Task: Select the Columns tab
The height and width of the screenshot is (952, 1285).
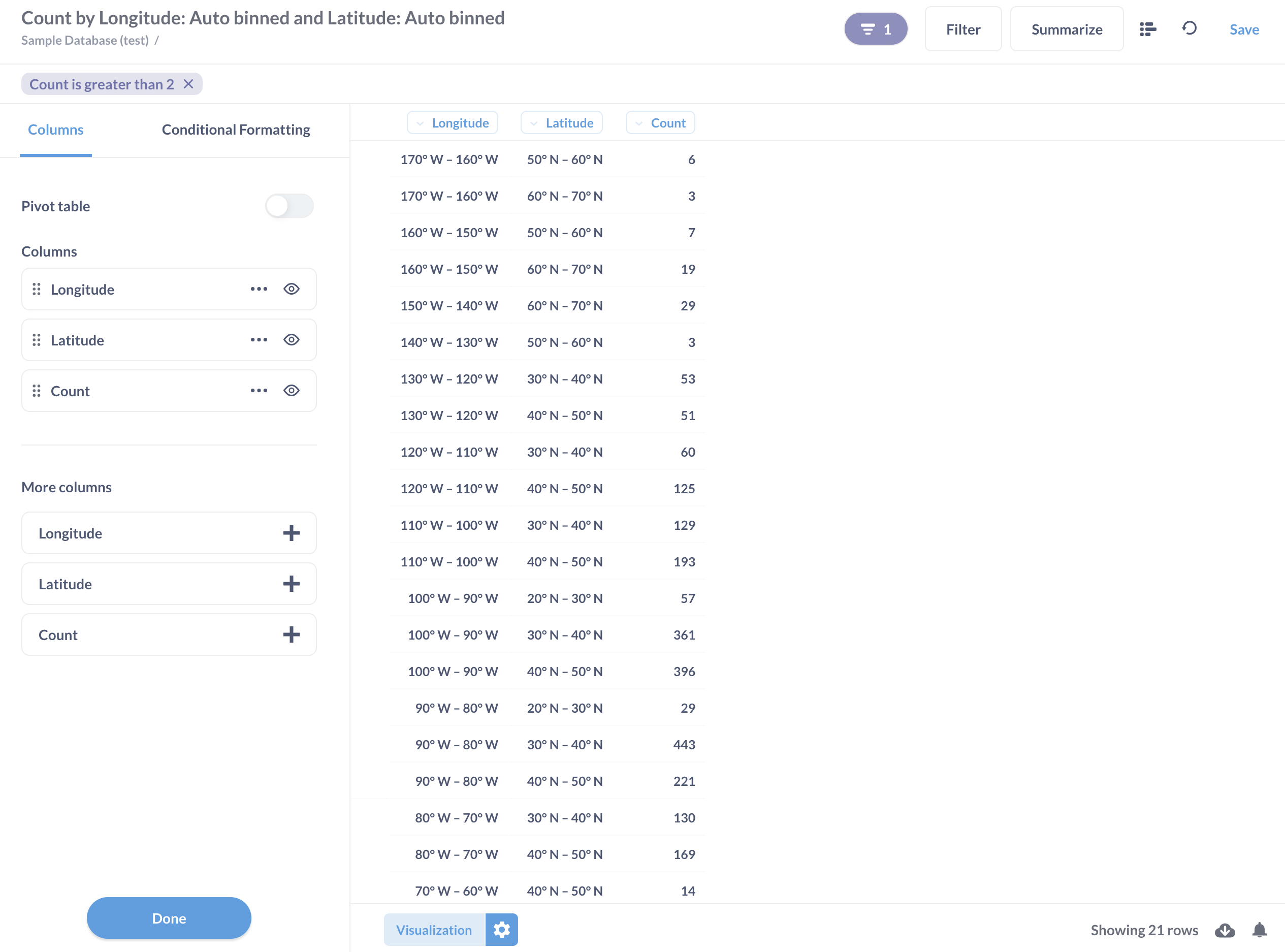Action: (56, 130)
